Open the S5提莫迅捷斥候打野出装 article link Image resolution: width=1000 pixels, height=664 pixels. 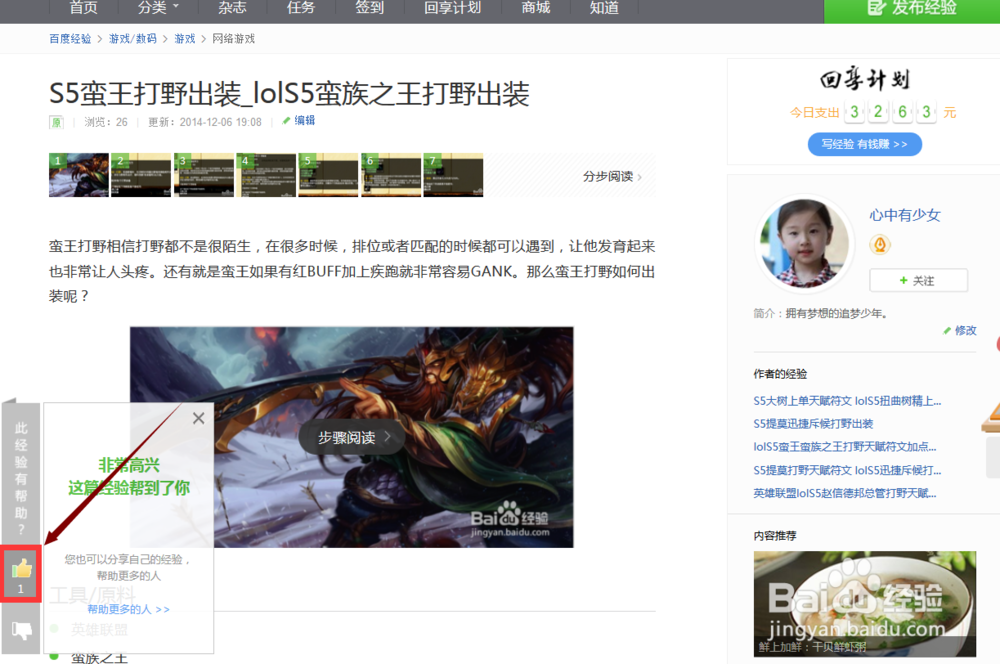click(x=814, y=424)
